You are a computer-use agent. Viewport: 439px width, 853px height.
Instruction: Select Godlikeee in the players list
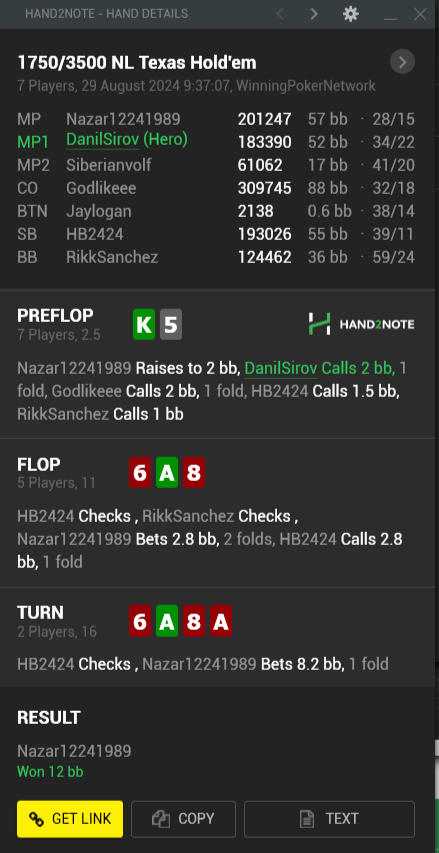point(101,188)
